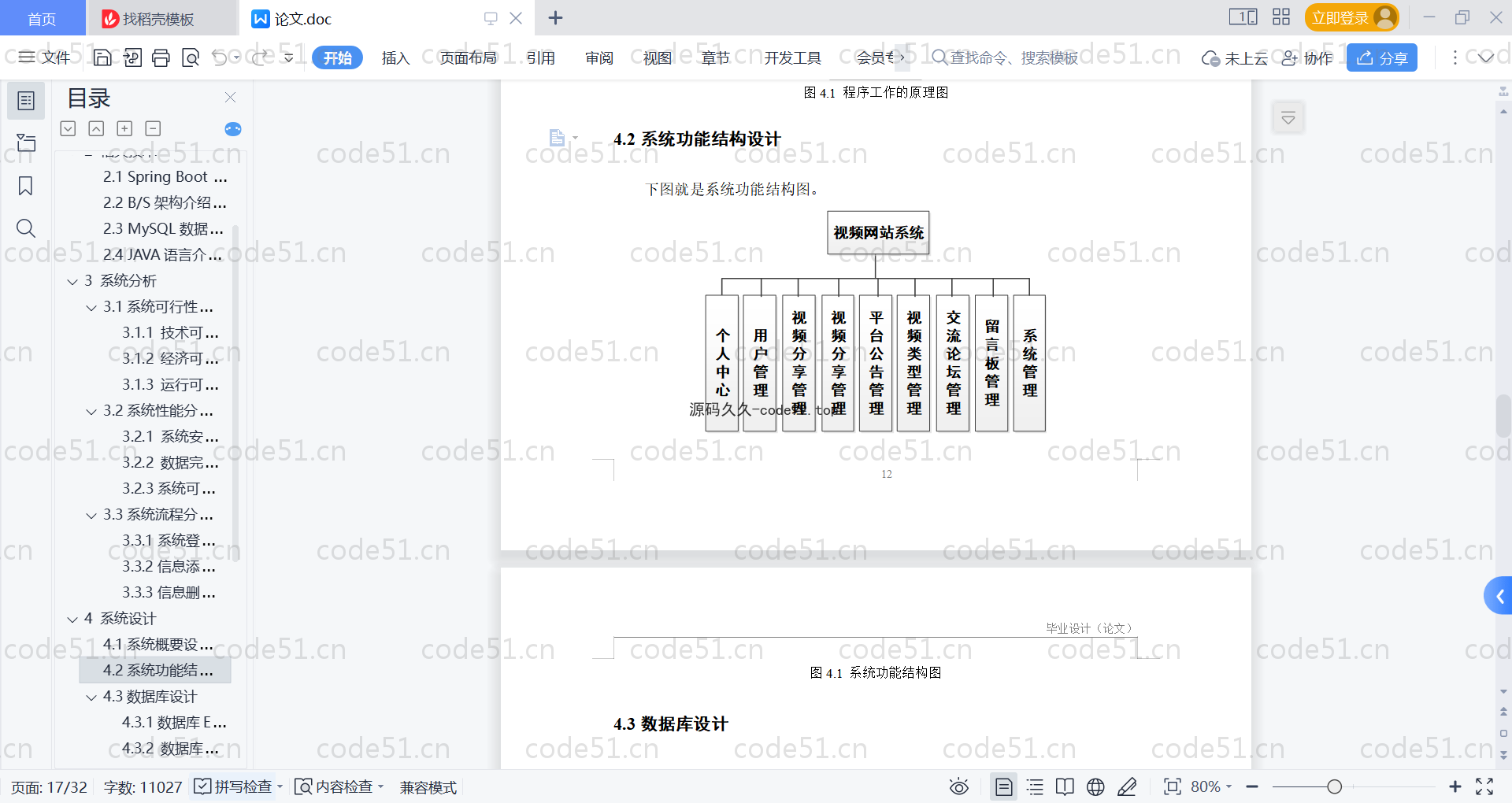1512x803 pixels.
Task: Switch to web layout globe icon
Action: tap(1095, 786)
